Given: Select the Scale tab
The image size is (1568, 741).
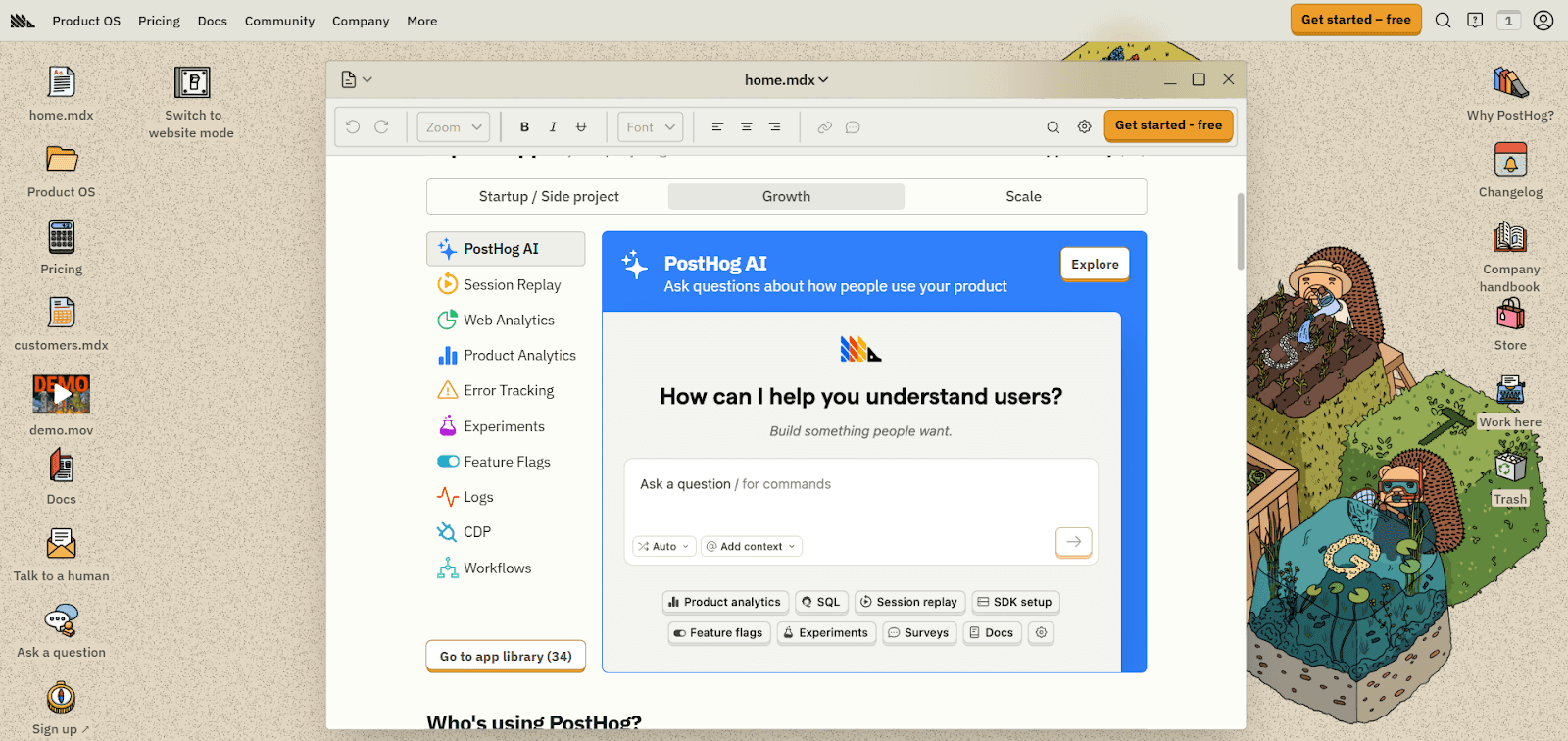Looking at the screenshot, I should [x=1023, y=196].
